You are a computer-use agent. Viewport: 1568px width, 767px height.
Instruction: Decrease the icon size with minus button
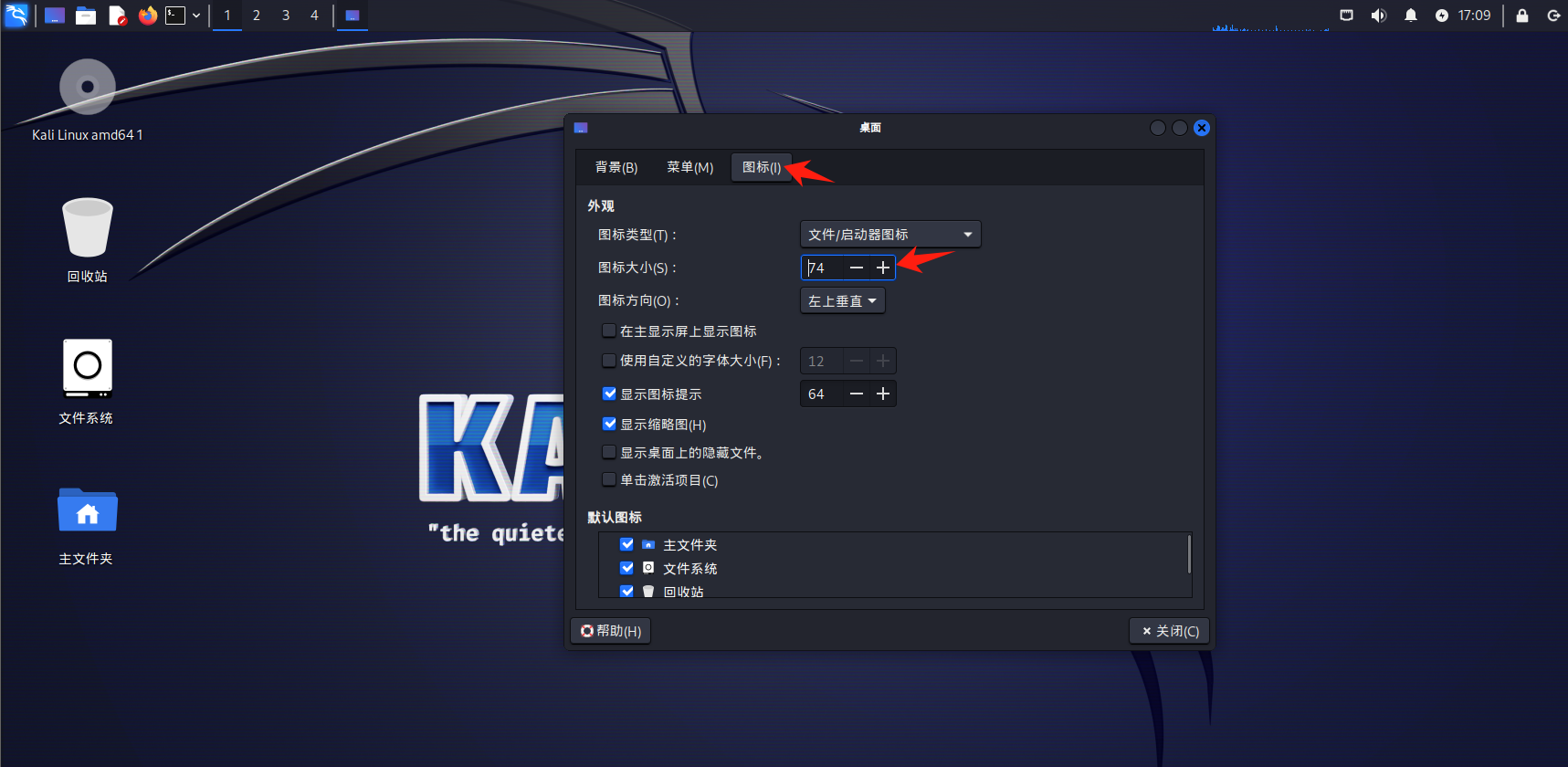click(857, 268)
